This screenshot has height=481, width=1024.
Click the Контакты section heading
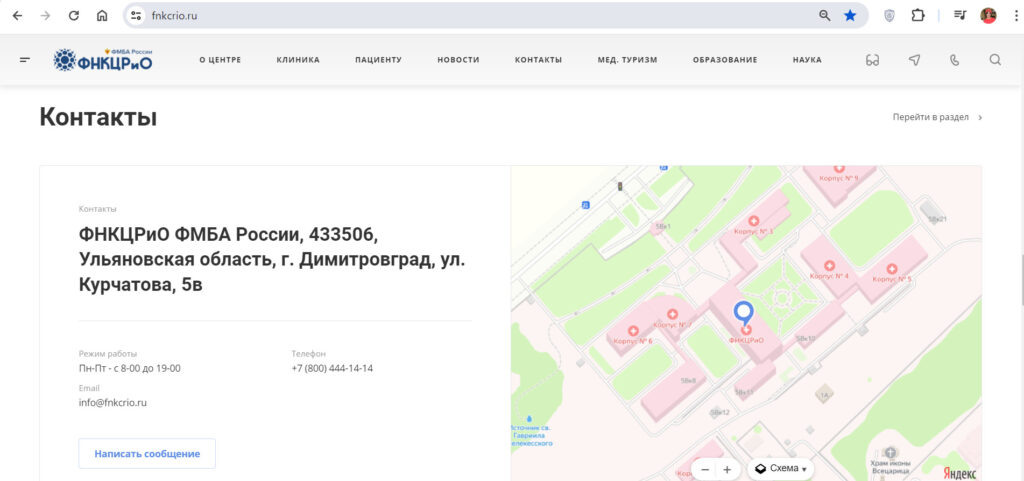point(98,117)
